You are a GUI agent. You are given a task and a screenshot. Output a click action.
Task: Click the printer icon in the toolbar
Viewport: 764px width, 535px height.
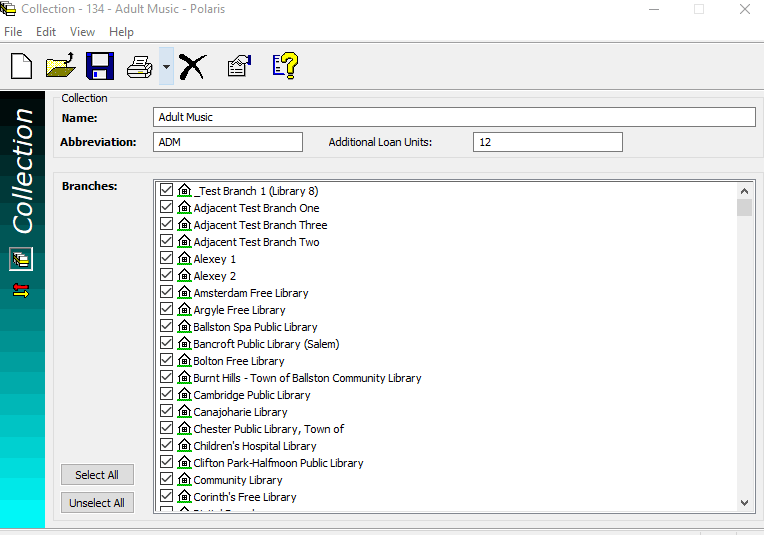140,67
